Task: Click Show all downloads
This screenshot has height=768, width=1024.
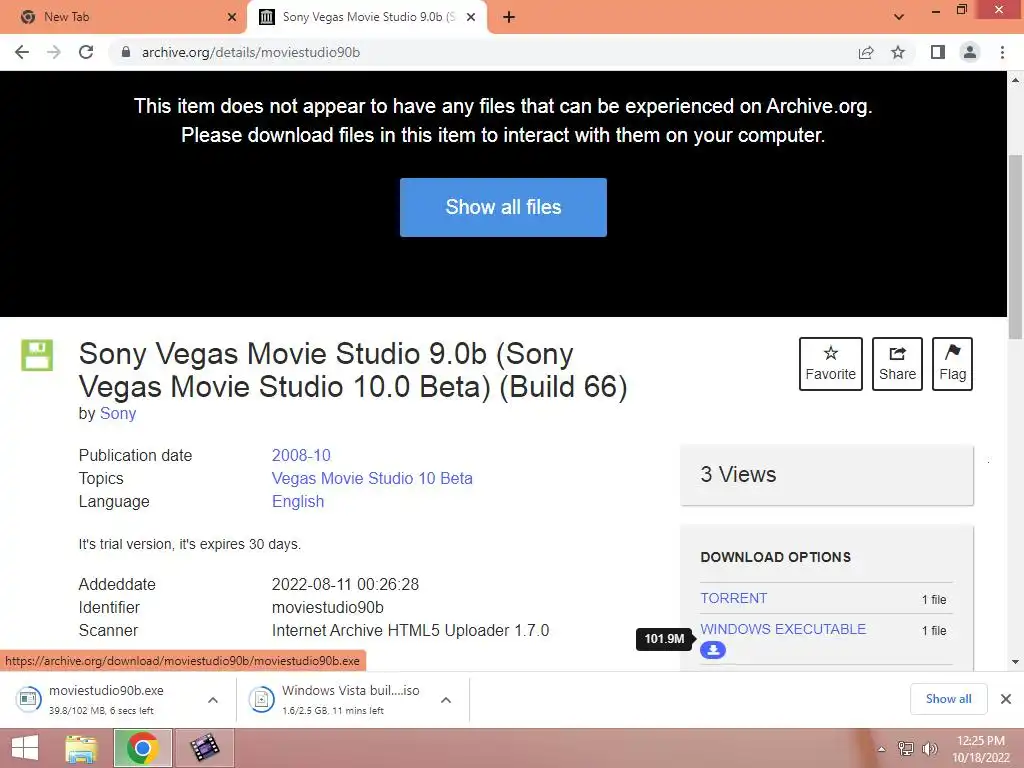Action: pyautogui.click(x=948, y=699)
